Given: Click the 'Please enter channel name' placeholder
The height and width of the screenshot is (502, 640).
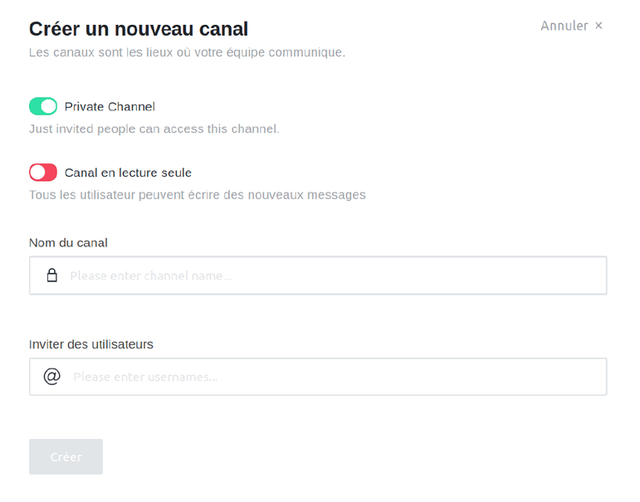Looking at the screenshot, I should [x=150, y=275].
